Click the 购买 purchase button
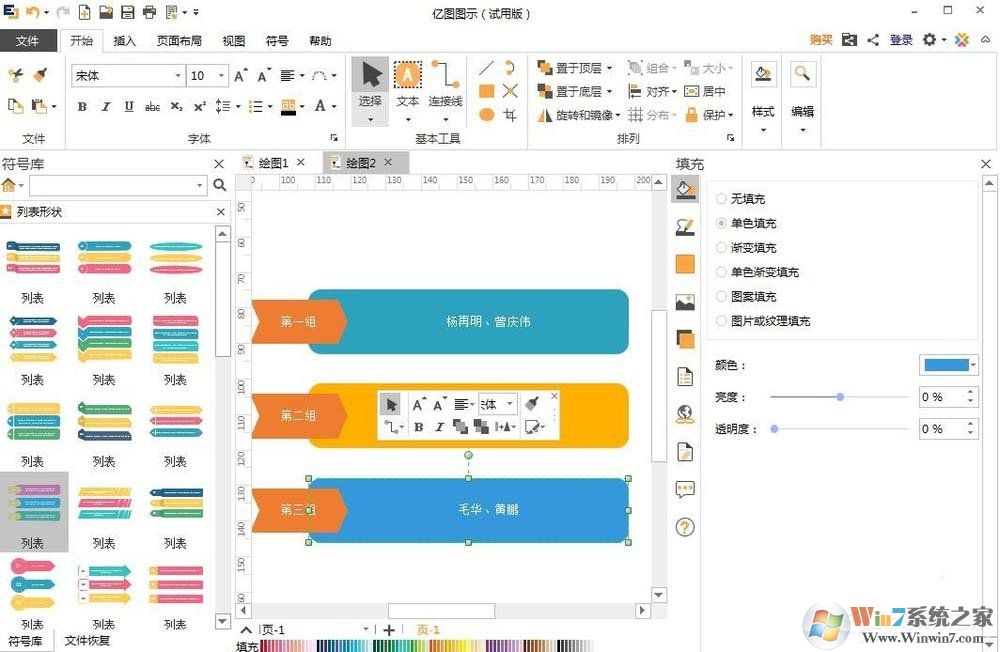The height and width of the screenshot is (652, 1000). [820, 40]
